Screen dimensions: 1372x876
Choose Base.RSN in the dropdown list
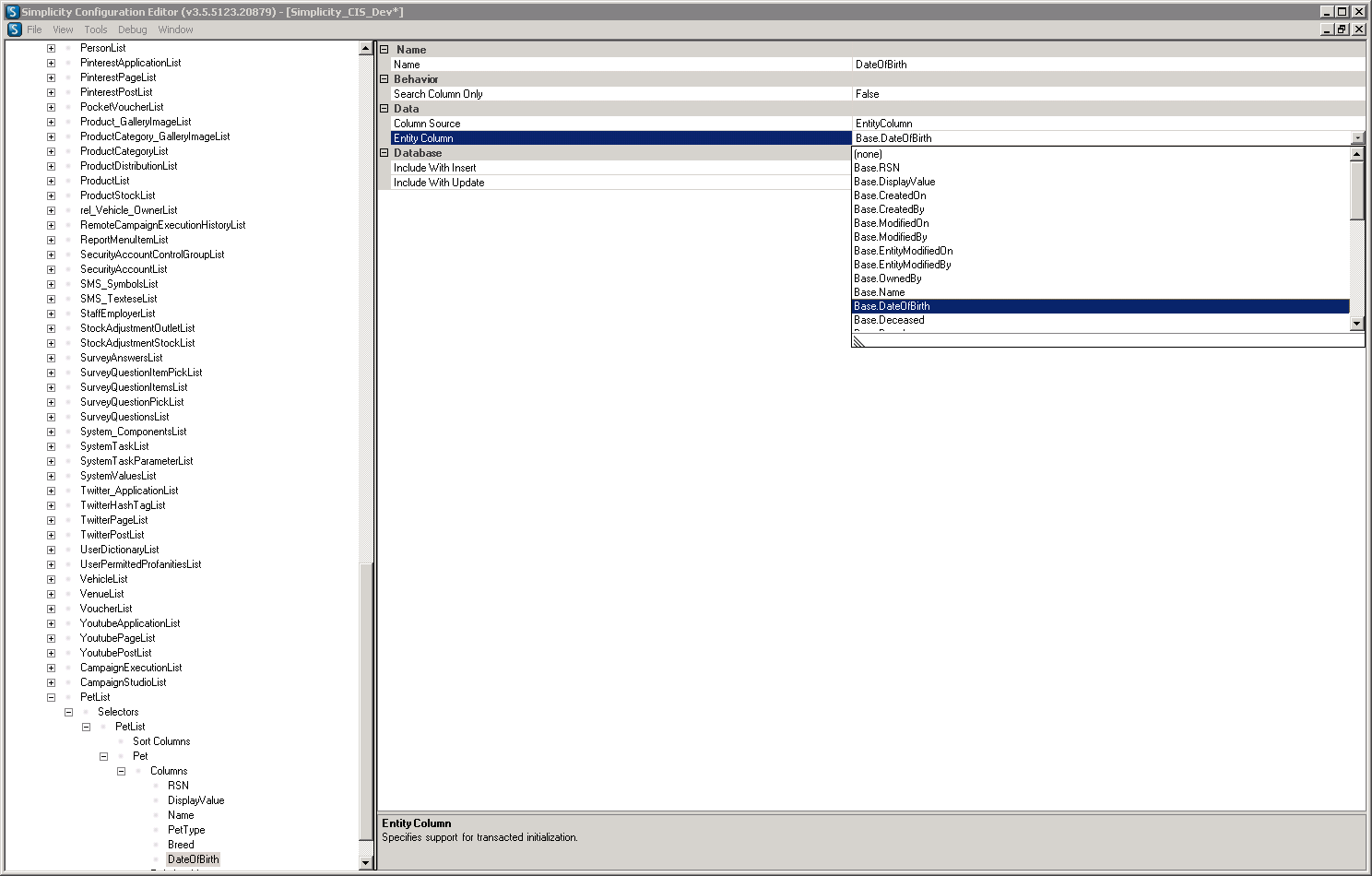(1101, 168)
